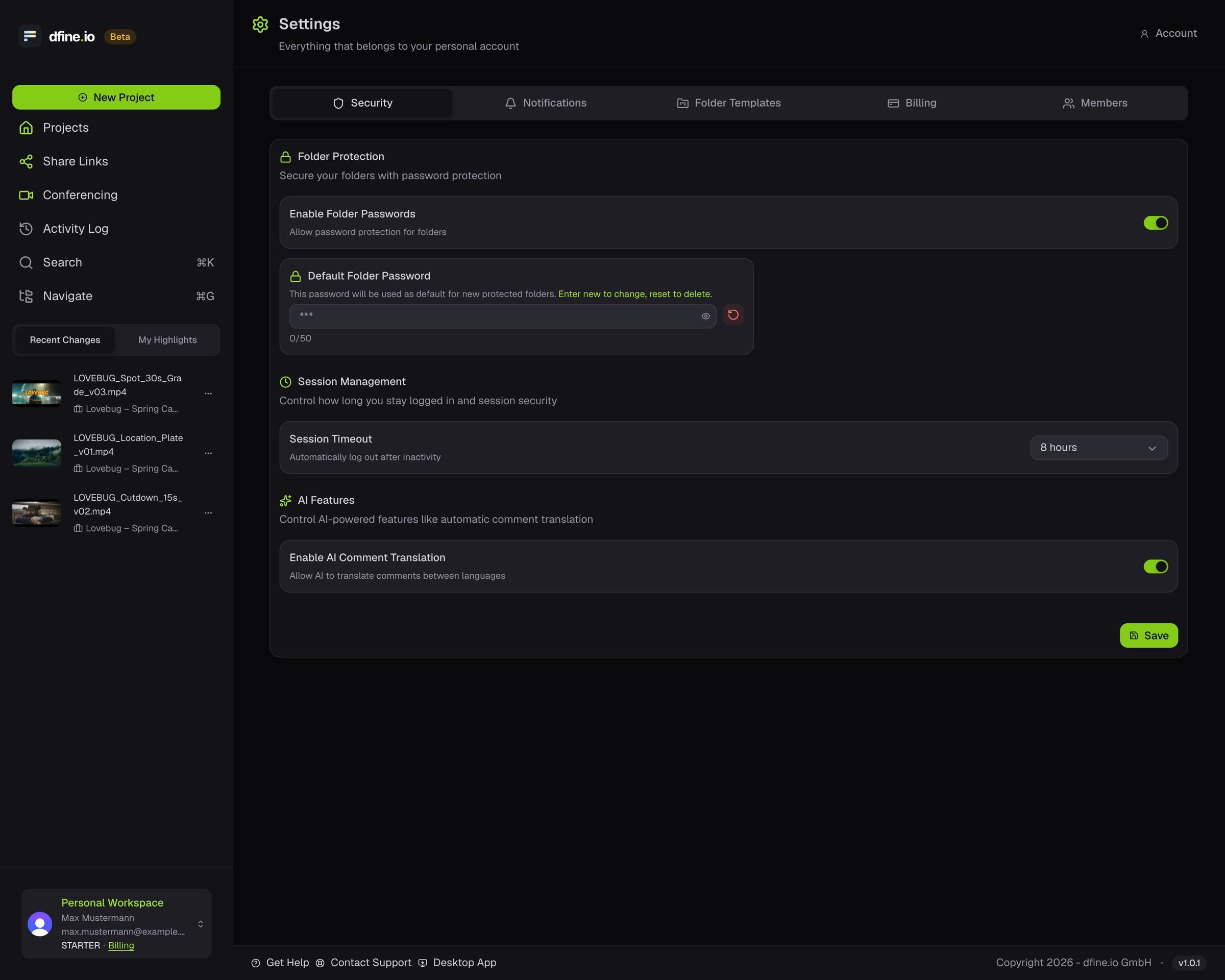Image resolution: width=1225 pixels, height=980 pixels.
Task: Click the default folder password field
Action: click(x=502, y=316)
